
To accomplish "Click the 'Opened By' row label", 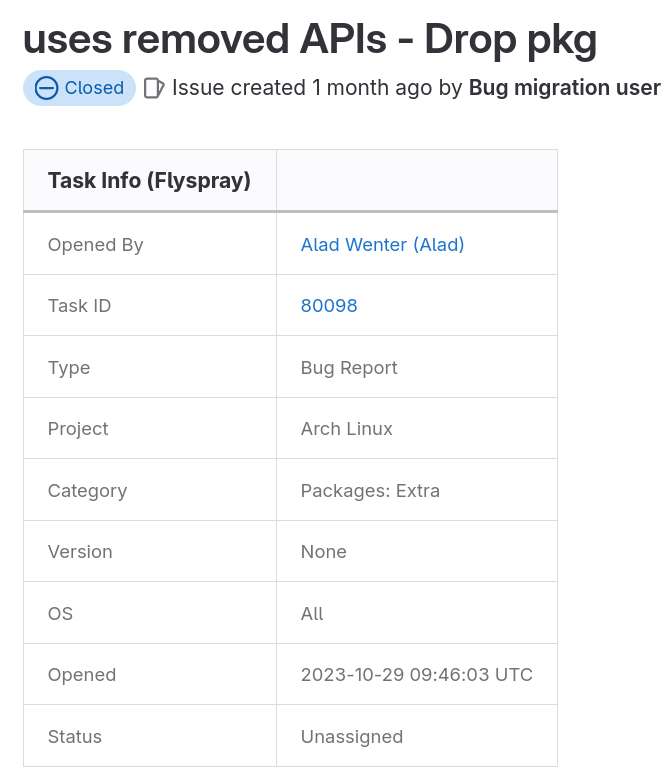I will (95, 244).
